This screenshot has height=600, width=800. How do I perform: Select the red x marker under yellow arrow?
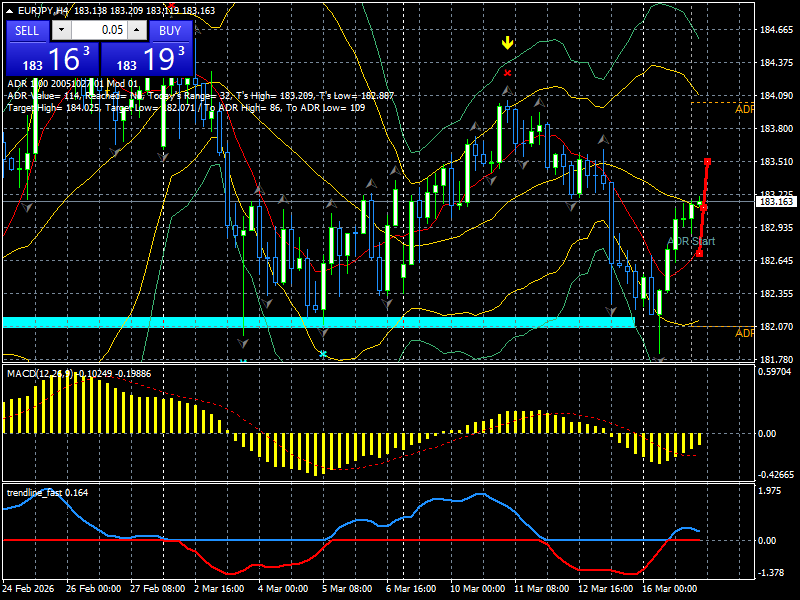507,73
